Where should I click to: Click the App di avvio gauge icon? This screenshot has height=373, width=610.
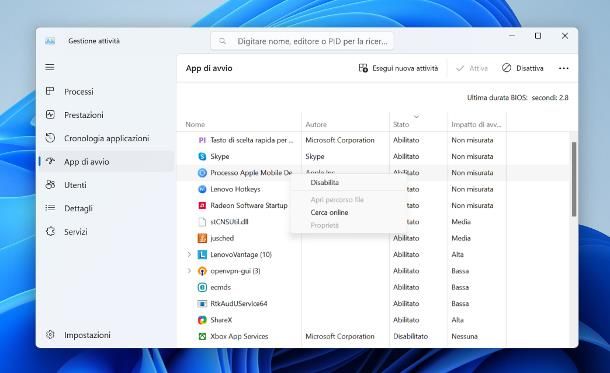(x=50, y=161)
